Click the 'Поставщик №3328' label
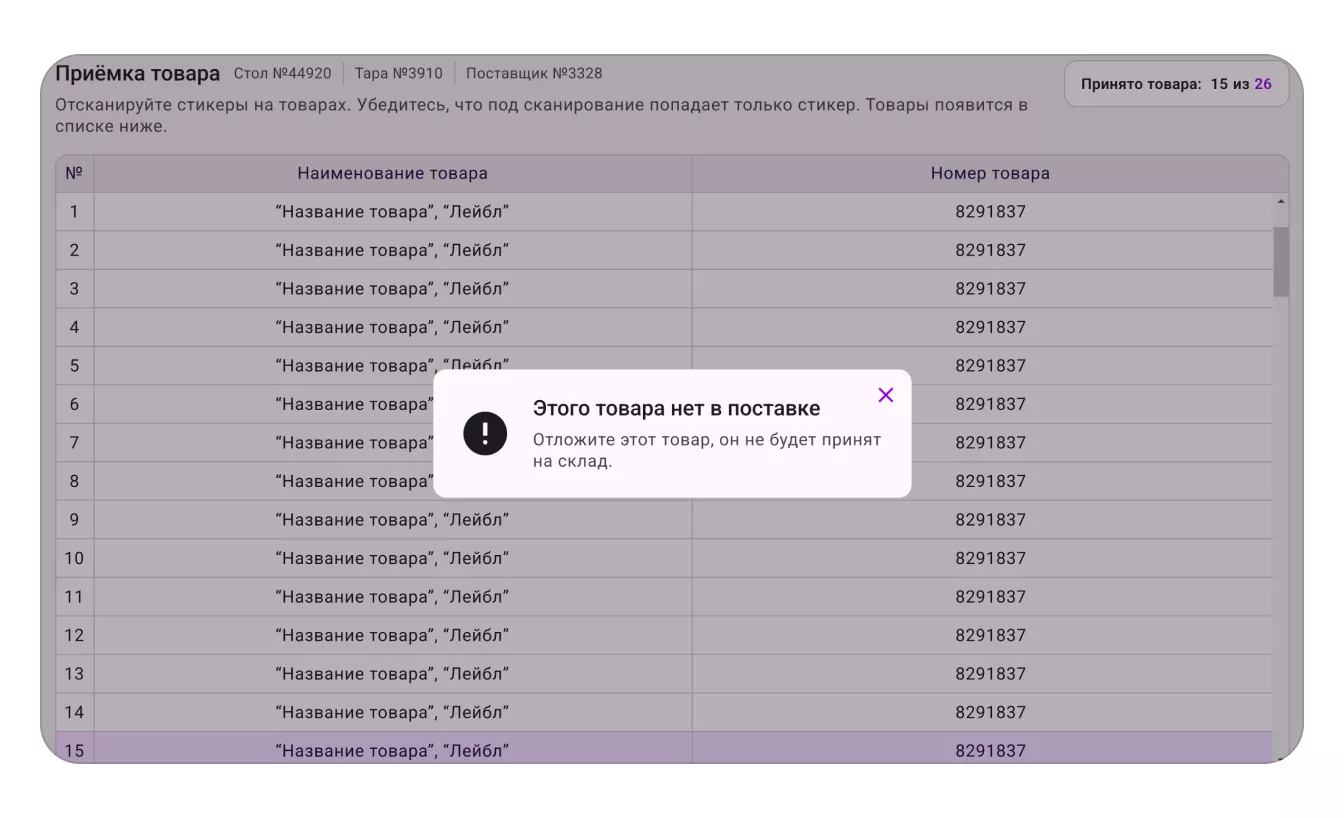Screen dimensions: 1344x818 pos(534,73)
